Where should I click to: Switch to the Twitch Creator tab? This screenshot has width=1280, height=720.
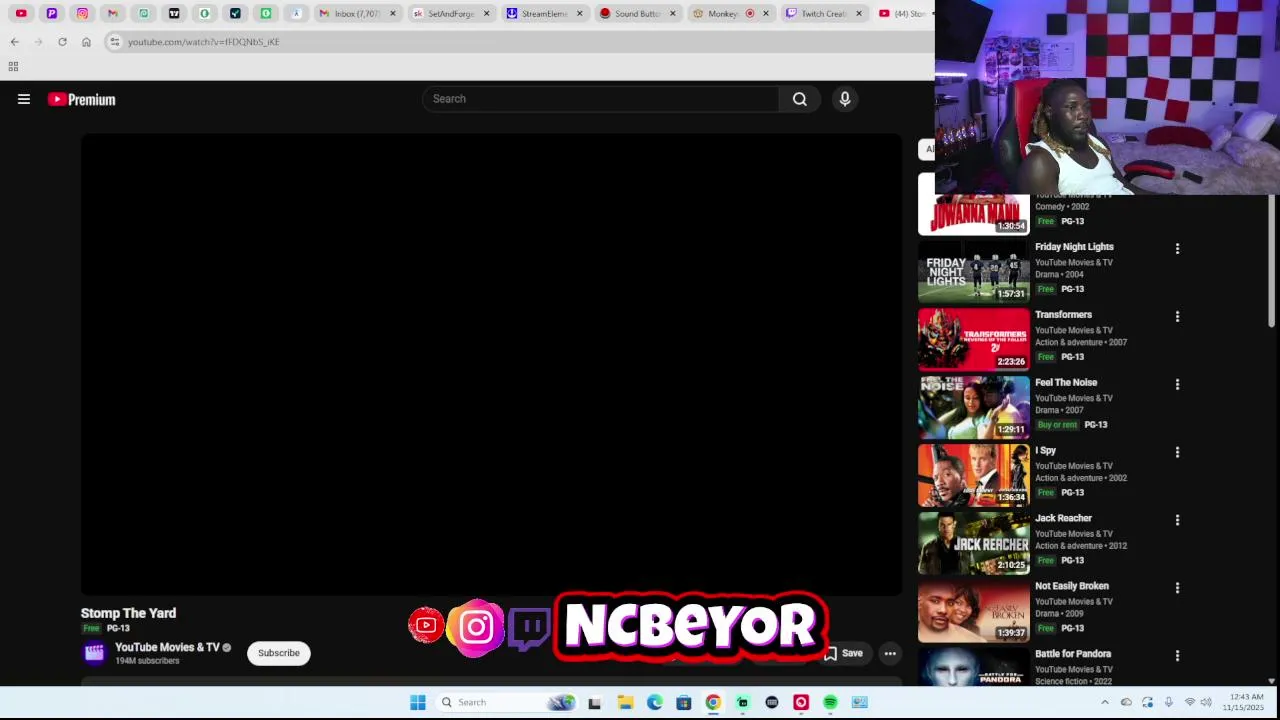[823, 13]
